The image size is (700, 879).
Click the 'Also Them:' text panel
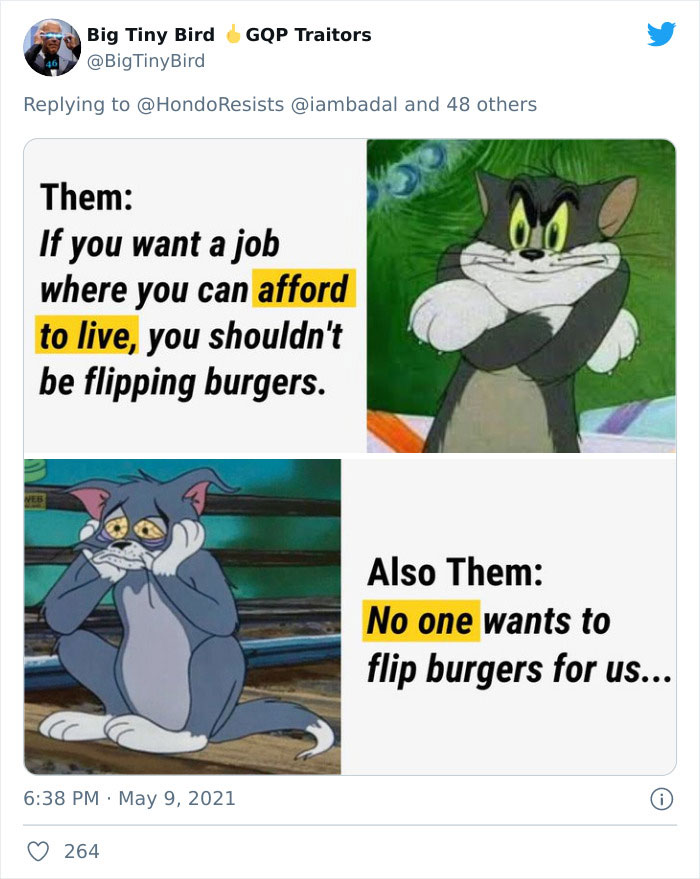[x=508, y=617]
